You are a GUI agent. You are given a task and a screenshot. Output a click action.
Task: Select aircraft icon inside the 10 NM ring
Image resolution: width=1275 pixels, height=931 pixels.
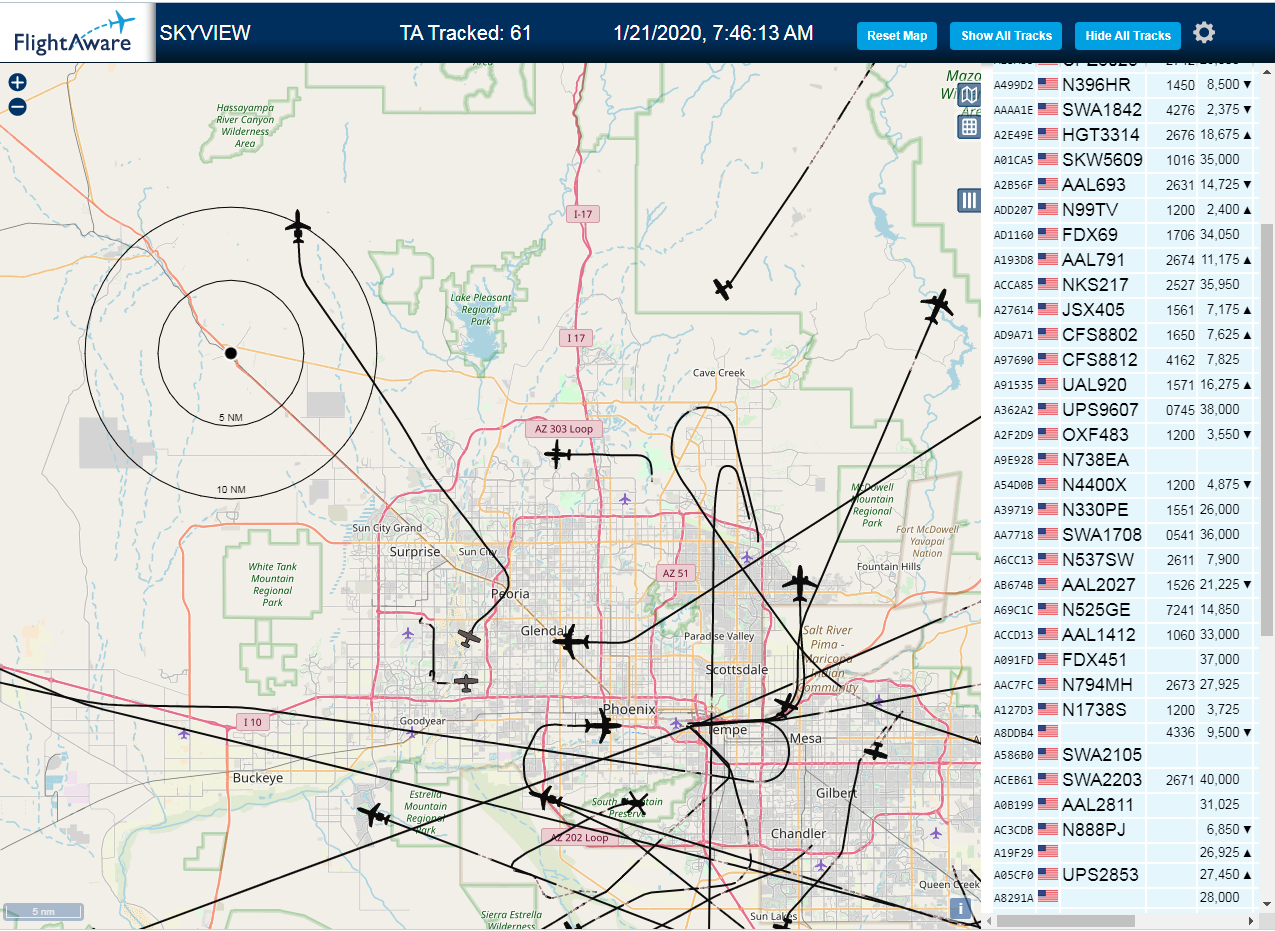(x=298, y=227)
